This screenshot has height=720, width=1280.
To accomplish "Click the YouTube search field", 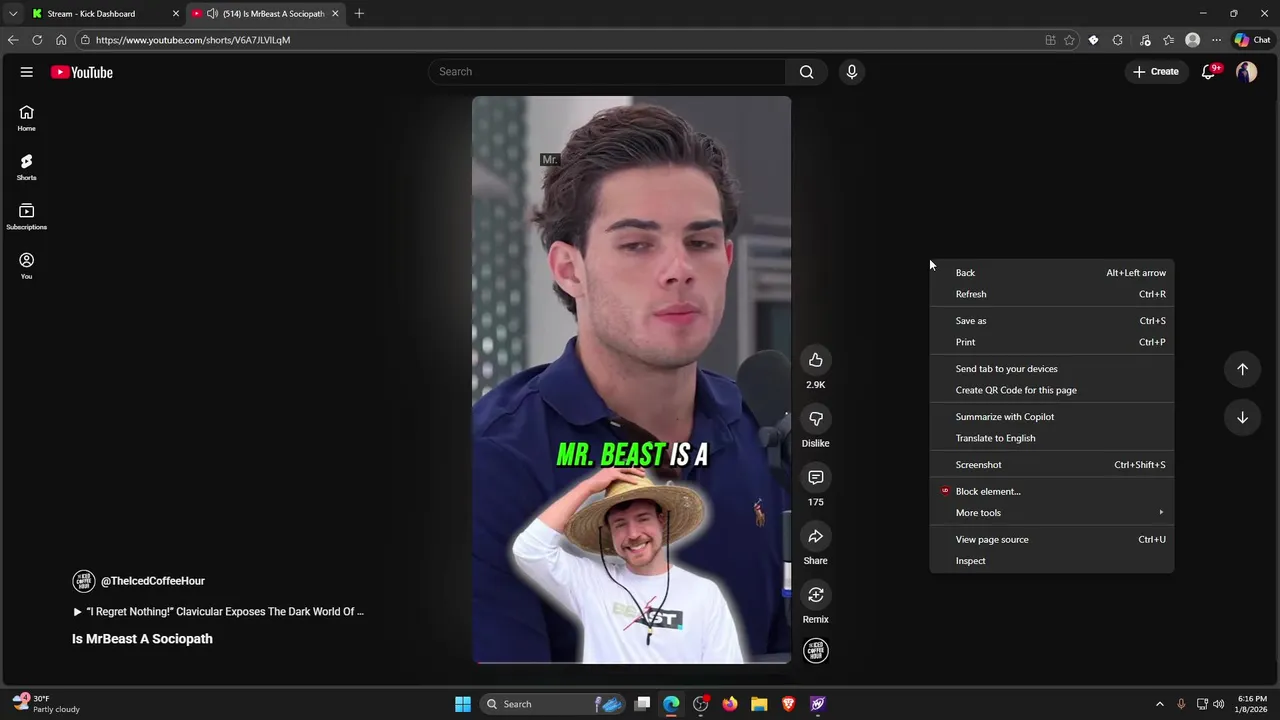I will pos(607,72).
